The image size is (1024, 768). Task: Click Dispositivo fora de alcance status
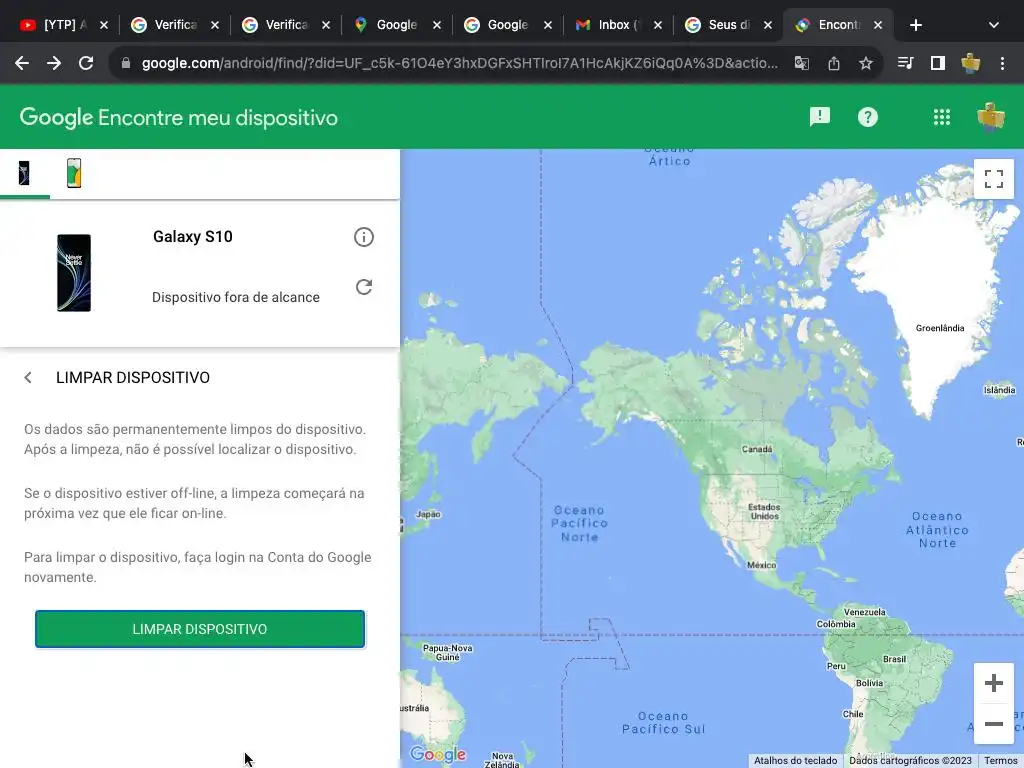236,297
